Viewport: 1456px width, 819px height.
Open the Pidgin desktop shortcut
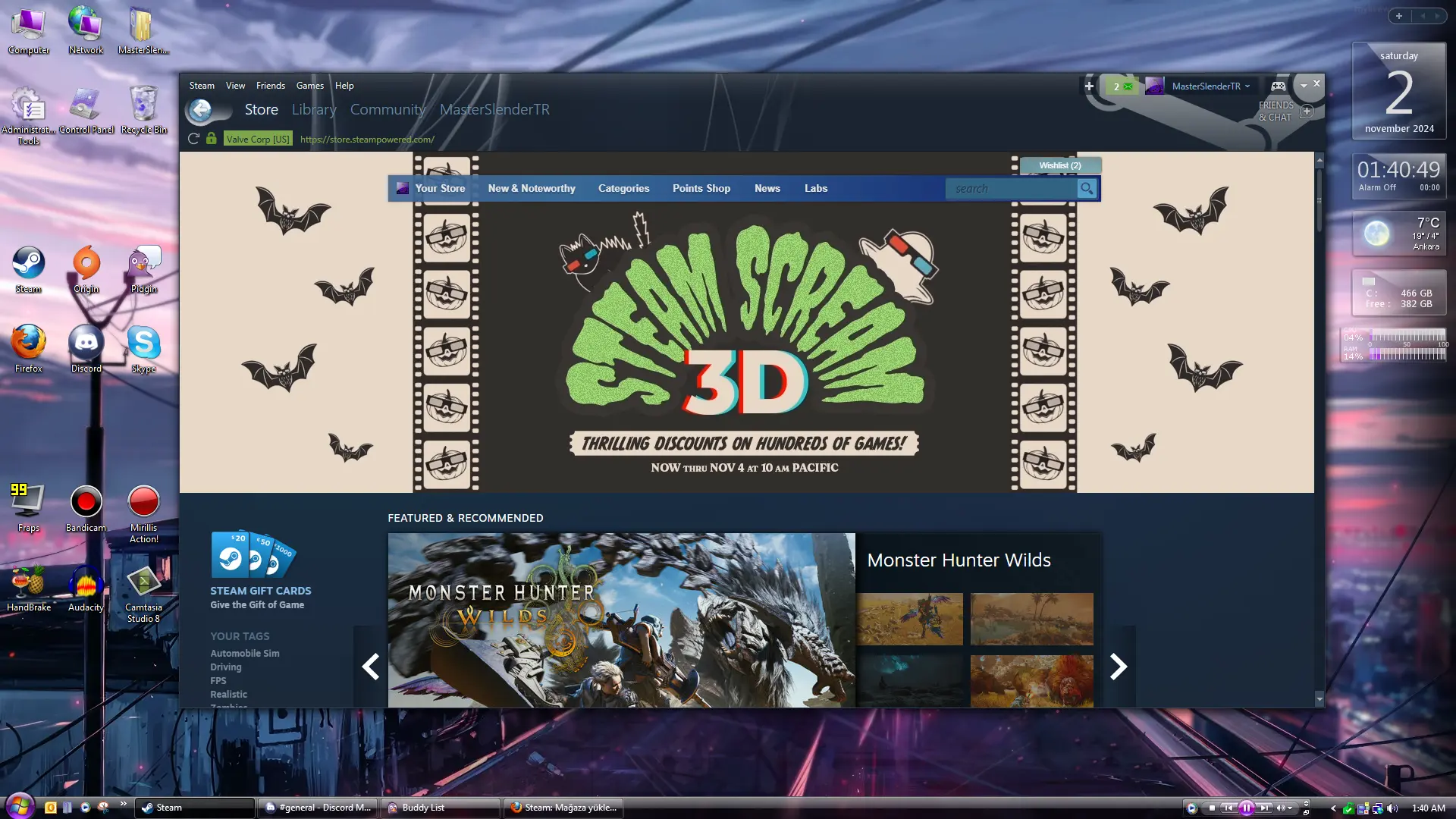(x=144, y=270)
